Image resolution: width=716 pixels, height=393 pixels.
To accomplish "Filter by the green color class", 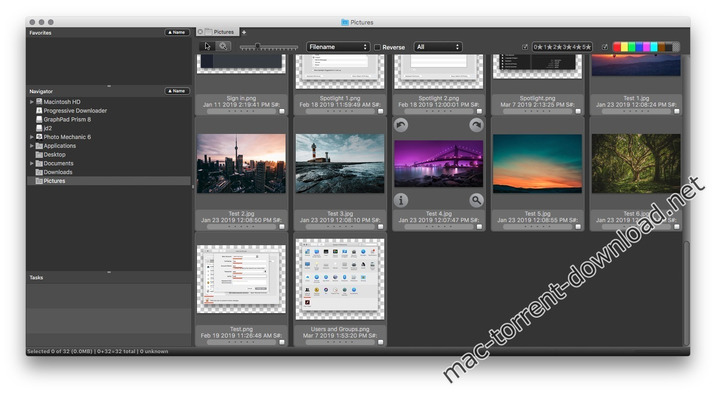I will coord(632,47).
